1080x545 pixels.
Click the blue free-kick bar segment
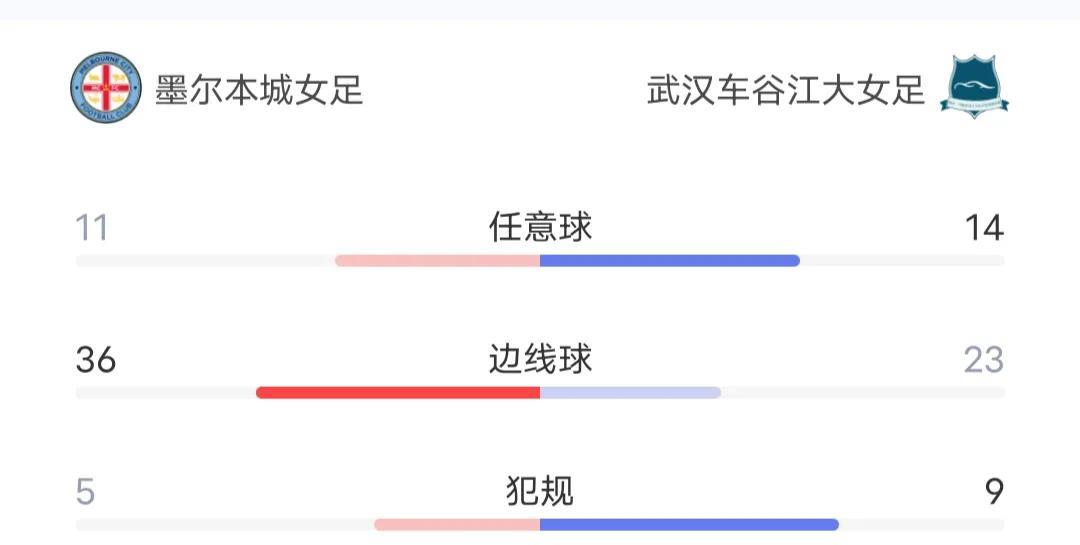pos(670,260)
